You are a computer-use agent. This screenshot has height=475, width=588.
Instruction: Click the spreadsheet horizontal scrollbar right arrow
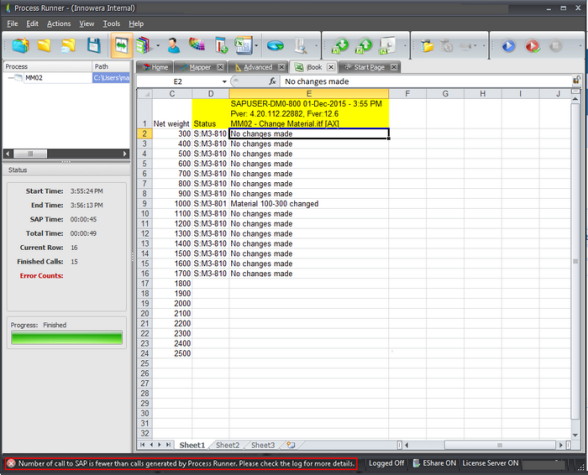561,445
